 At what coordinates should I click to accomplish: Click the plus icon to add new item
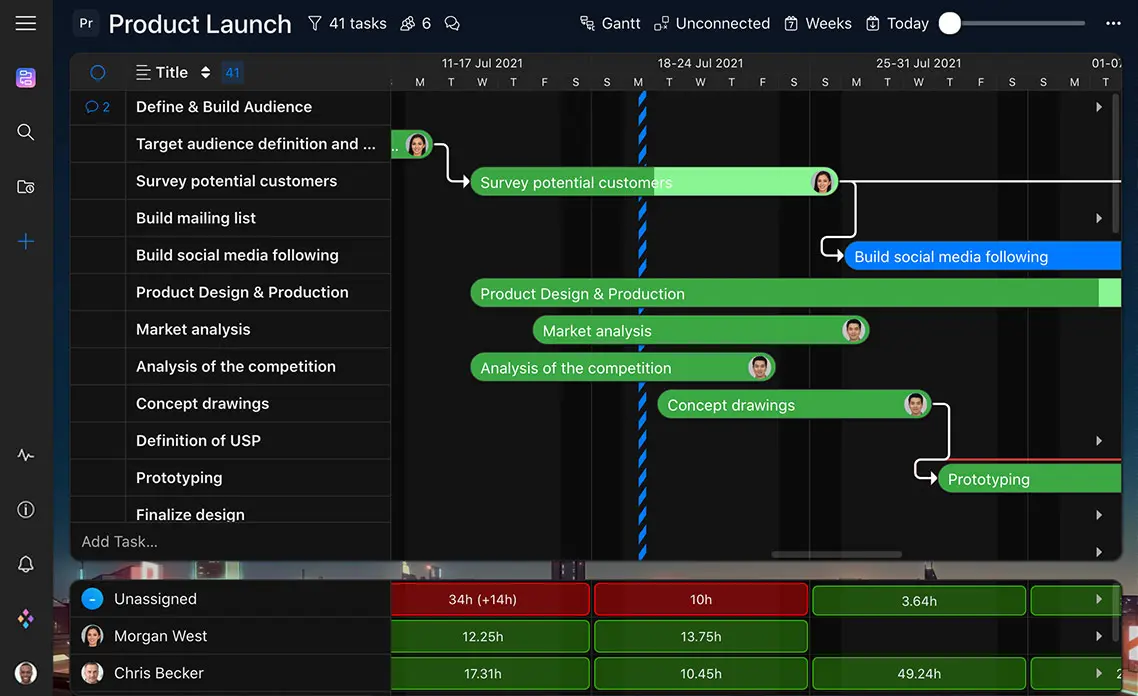tap(26, 242)
